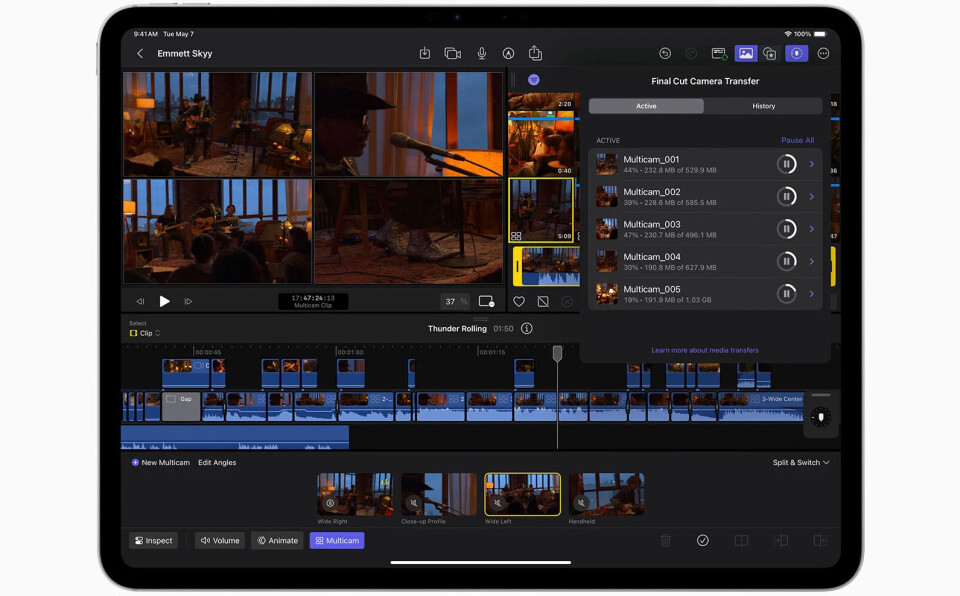Click the project info icon beside Thunder Rolling

pyautogui.click(x=527, y=328)
